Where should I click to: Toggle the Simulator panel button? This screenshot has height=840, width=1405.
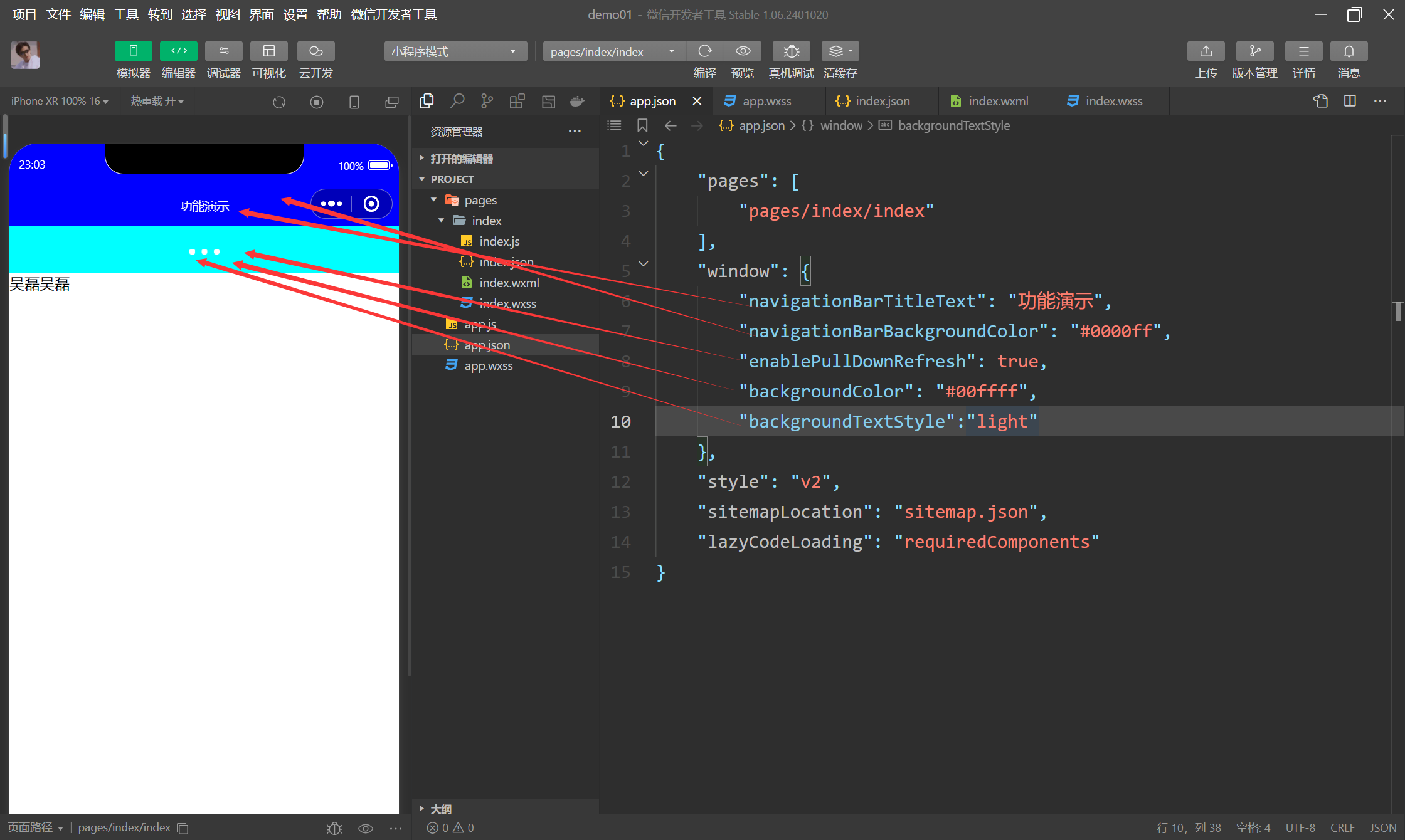(134, 51)
